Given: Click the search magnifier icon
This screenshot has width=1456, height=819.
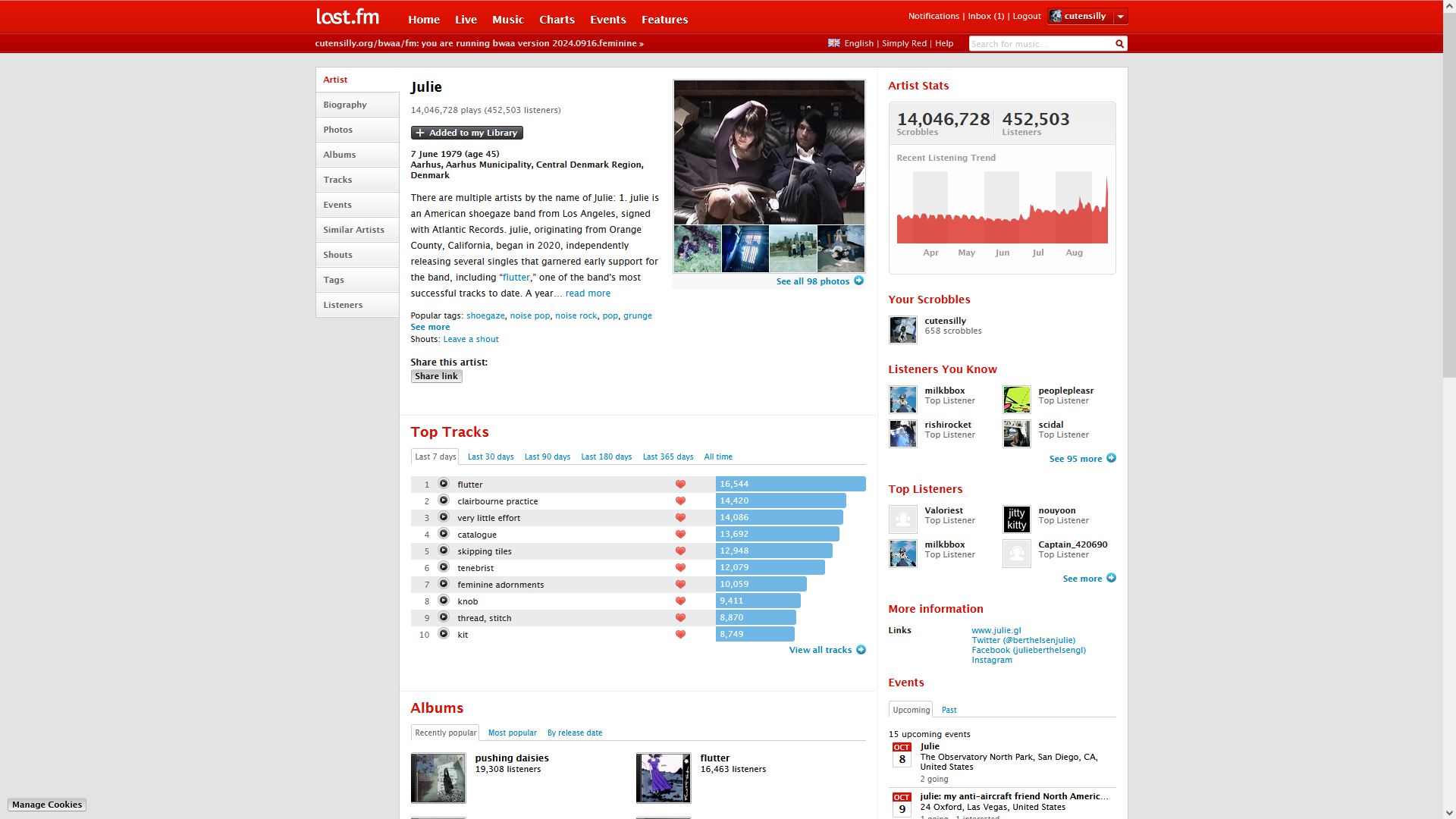Looking at the screenshot, I should [1119, 44].
